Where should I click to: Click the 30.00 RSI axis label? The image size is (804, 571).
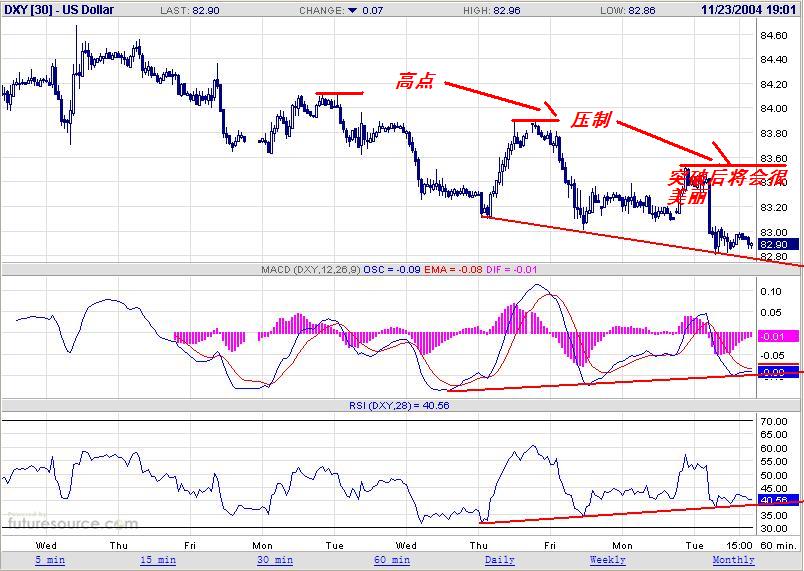click(773, 528)
